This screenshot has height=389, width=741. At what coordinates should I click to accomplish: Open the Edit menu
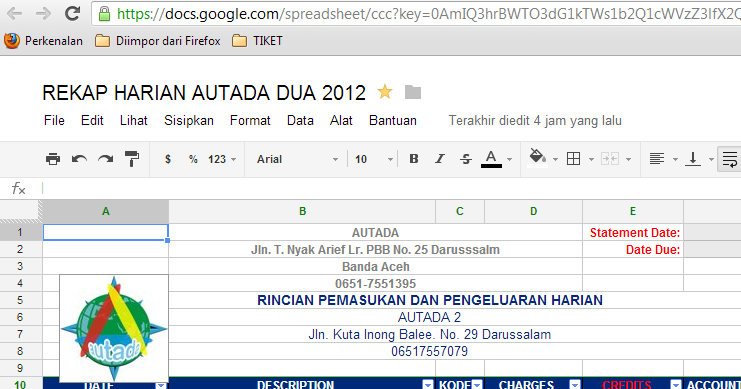tap(92, 121)
